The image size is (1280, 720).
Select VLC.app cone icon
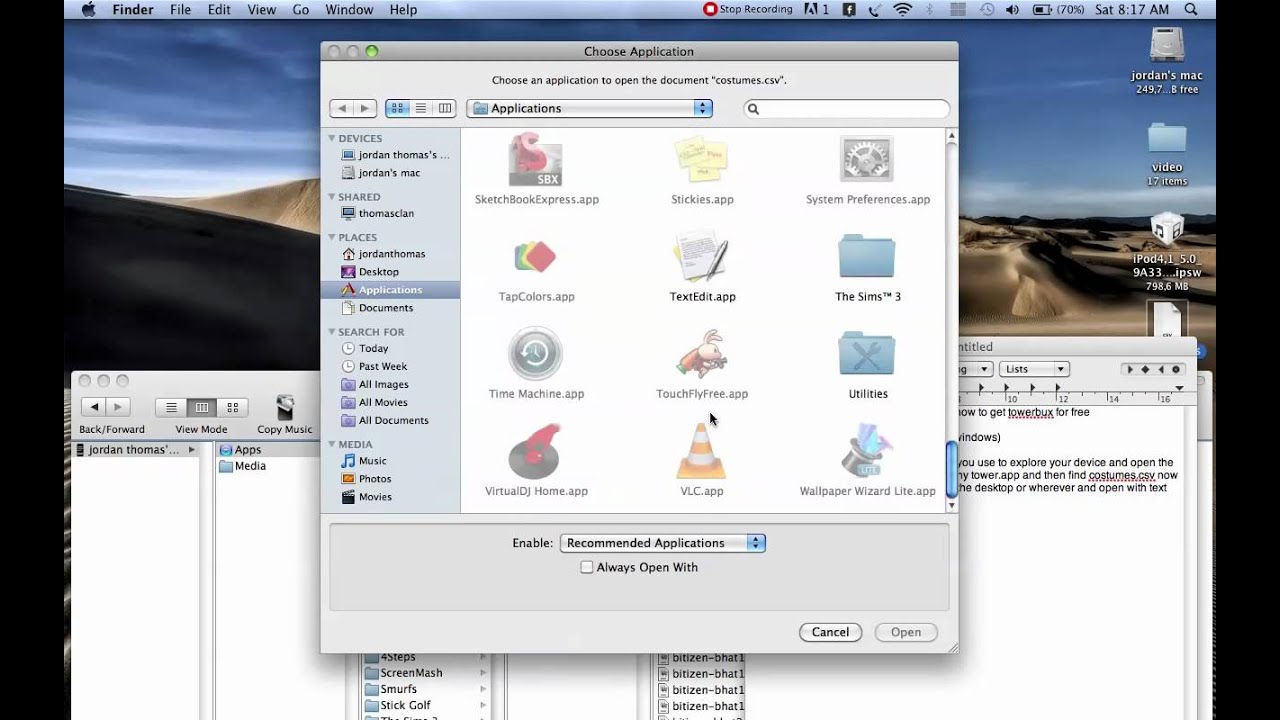click(x=702, y=451)
